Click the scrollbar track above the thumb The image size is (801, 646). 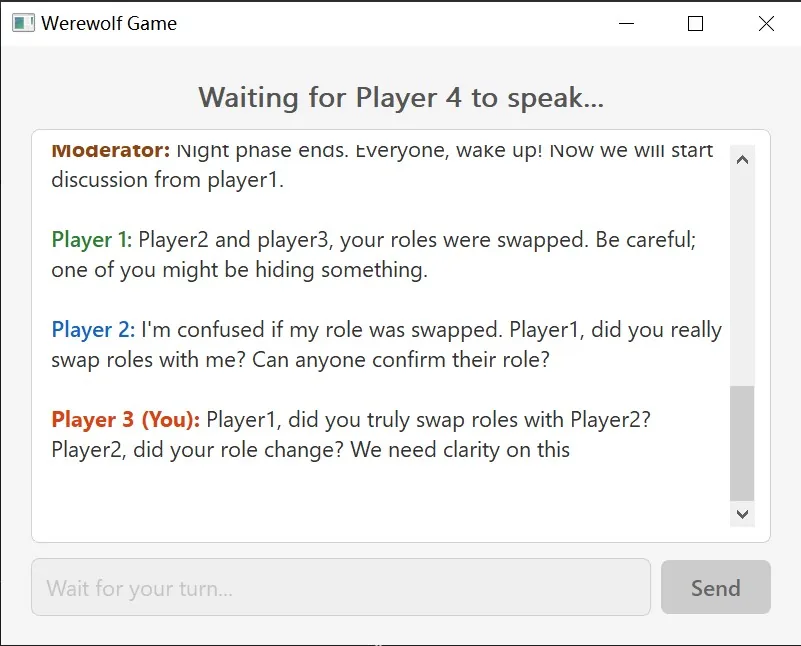(x=742, y=278)
